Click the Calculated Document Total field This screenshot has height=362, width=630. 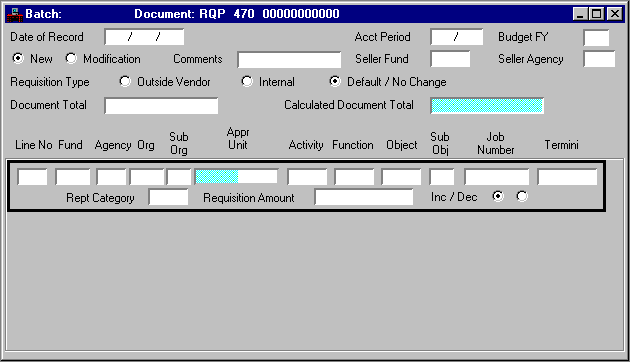(x=487, y=106)
